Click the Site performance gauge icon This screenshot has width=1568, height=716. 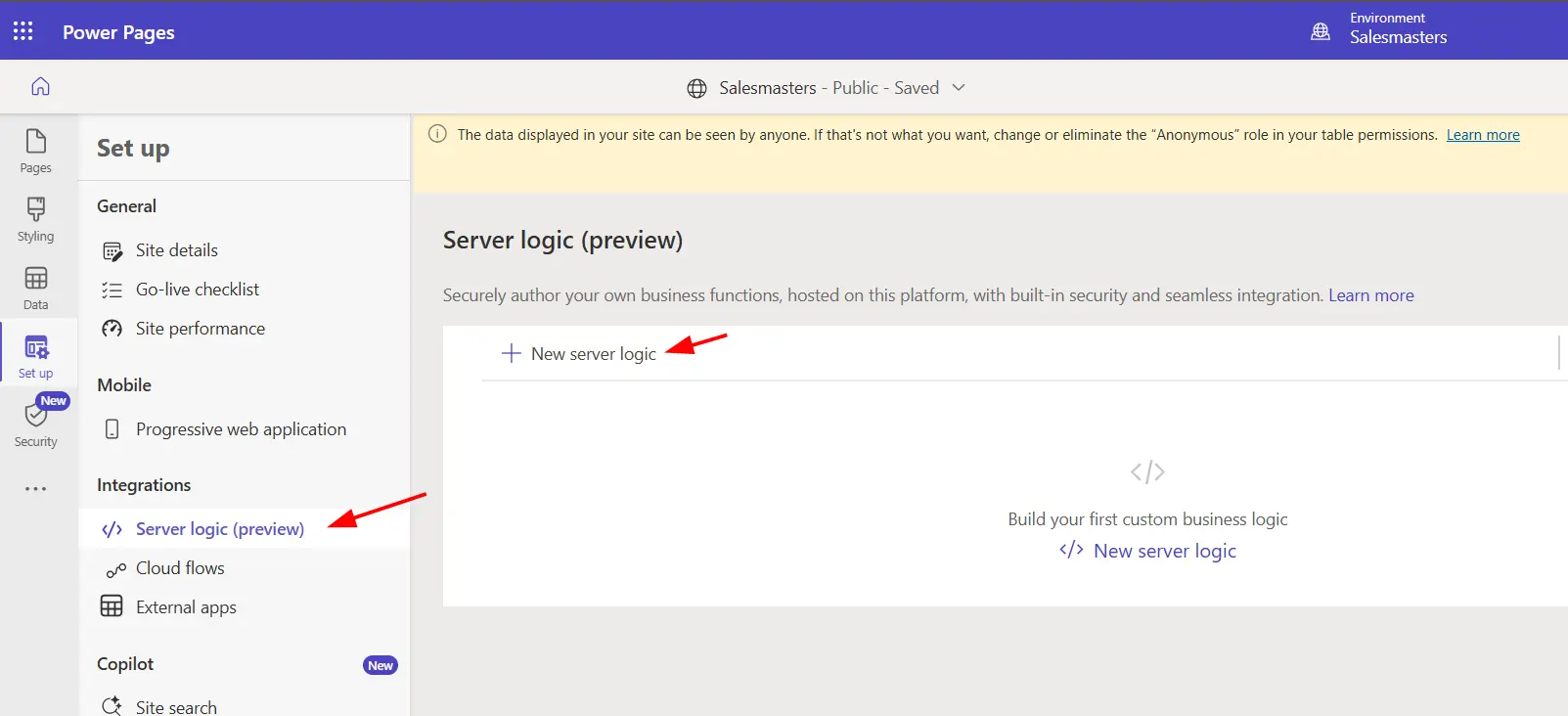coord(112,329)
